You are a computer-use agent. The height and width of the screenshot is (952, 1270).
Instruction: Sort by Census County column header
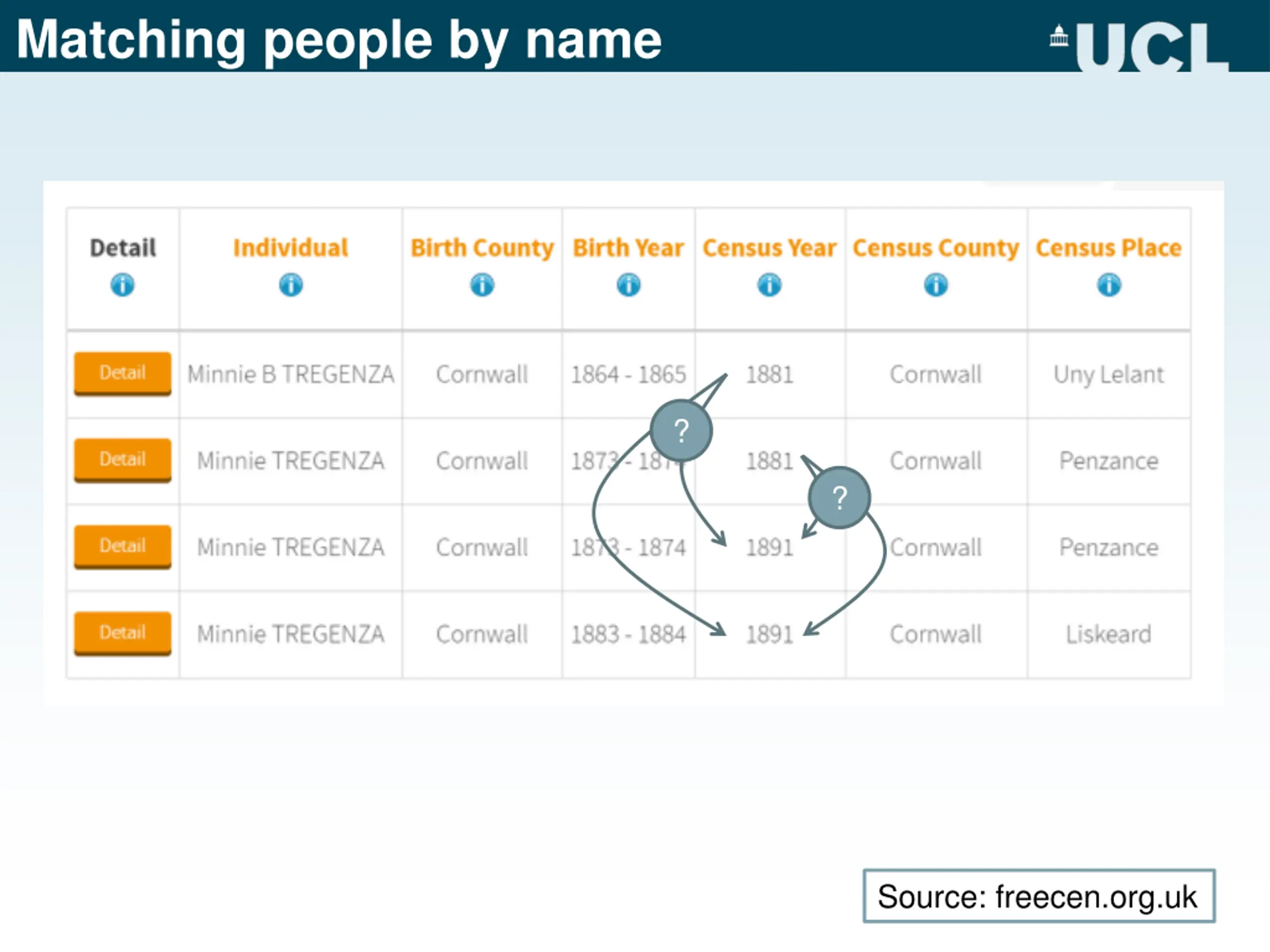click(x=936, y=248)
